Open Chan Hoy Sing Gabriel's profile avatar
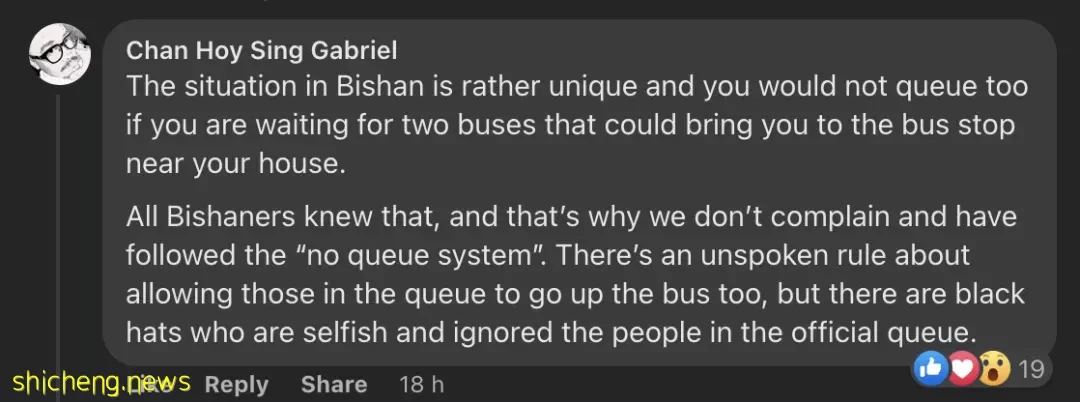Image resolution: width=1080 pixels, height=402 pixels. point(59,54)
